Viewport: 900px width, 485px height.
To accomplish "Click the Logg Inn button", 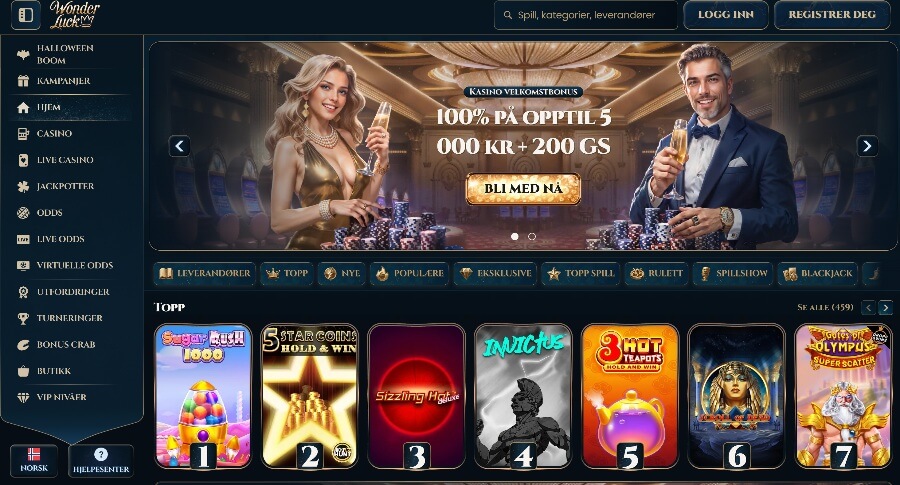I will [726, 15].
